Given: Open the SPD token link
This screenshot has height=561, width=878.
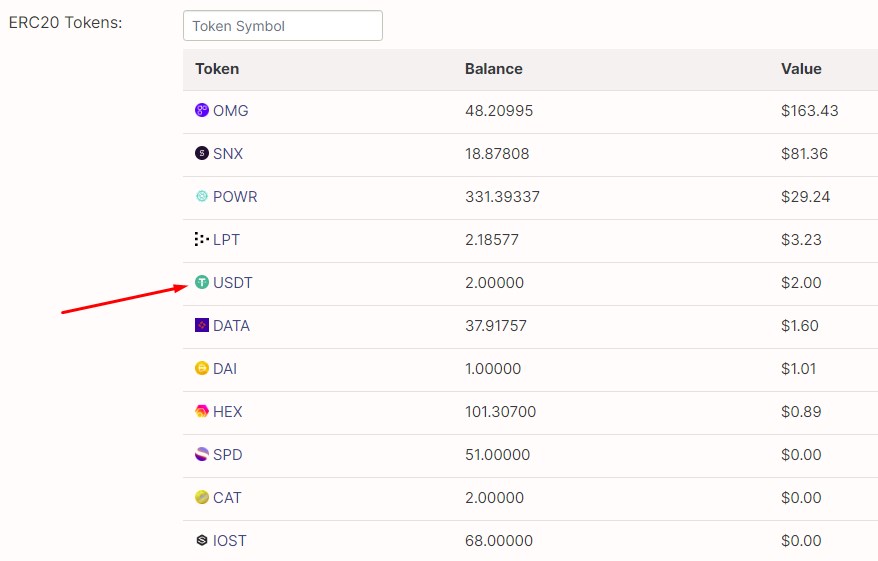Looking at the screenshot, I should pos(228,455).
